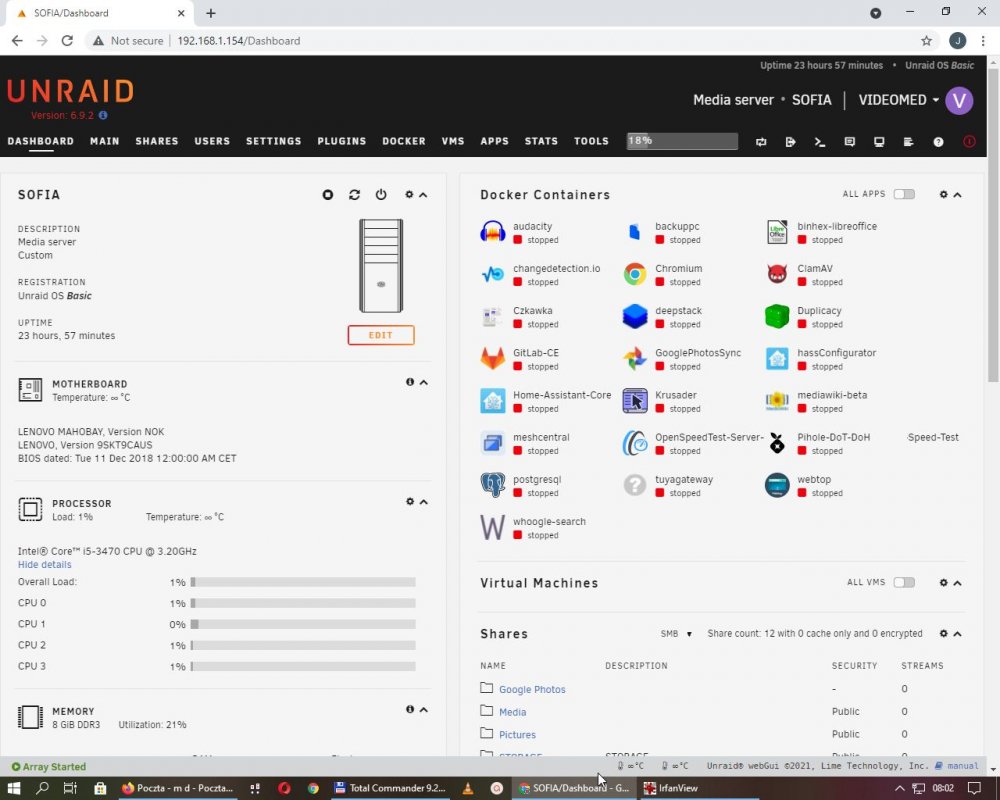
Task: Bookmark this page with the star icon
Action: [926, 41]
